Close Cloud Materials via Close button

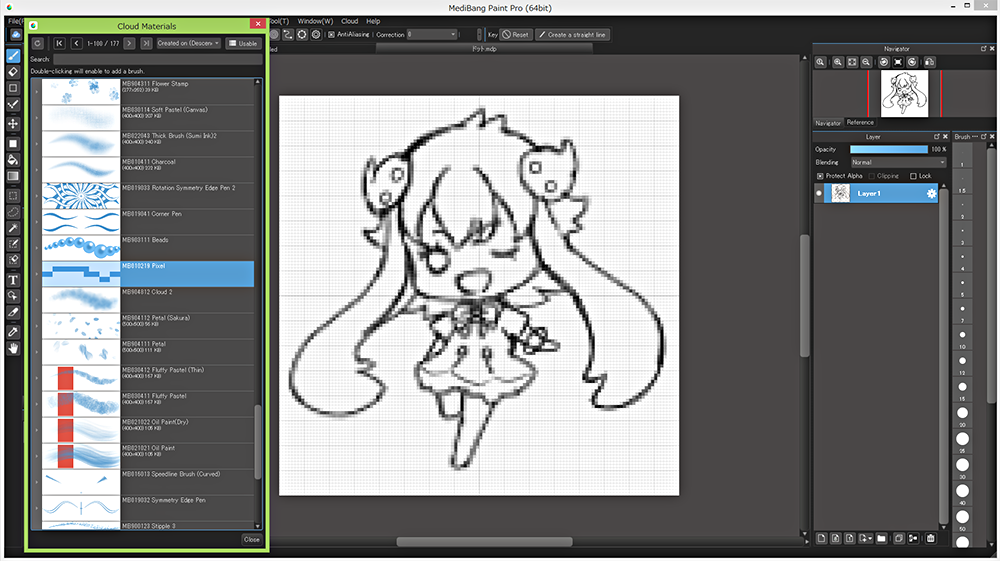252,539
